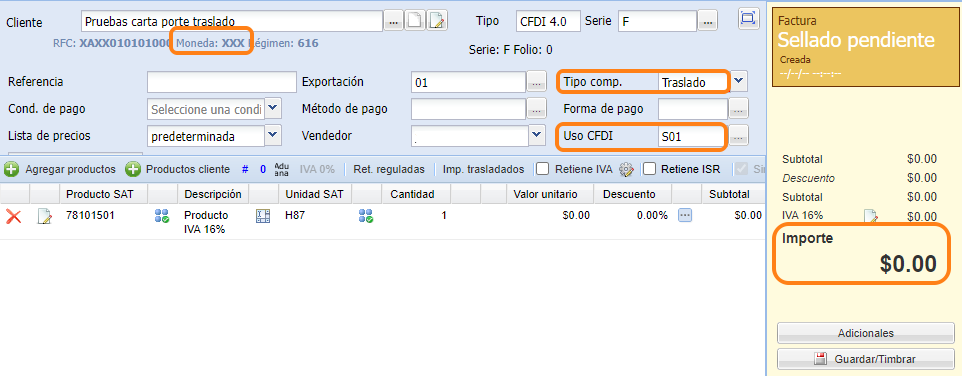Click the Serie field containing F

[x=657, y=21]
